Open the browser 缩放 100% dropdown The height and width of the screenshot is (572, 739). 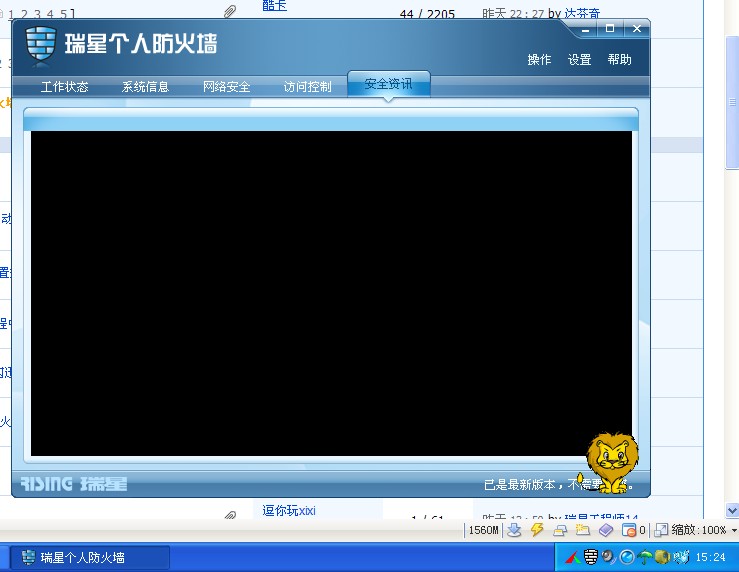pos(704,530)
